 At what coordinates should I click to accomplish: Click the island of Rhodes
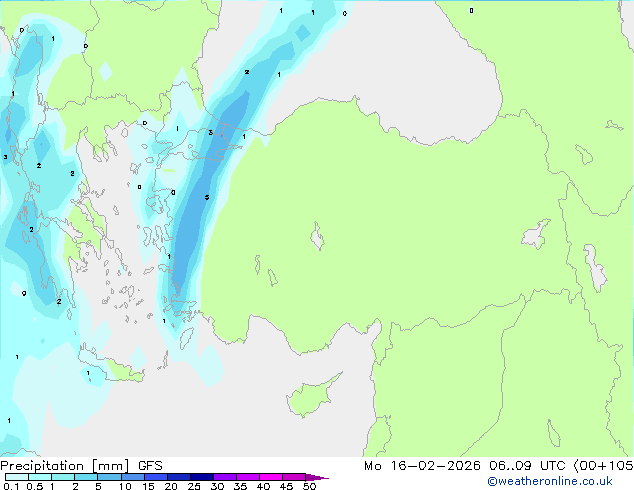tap(187, 338)
